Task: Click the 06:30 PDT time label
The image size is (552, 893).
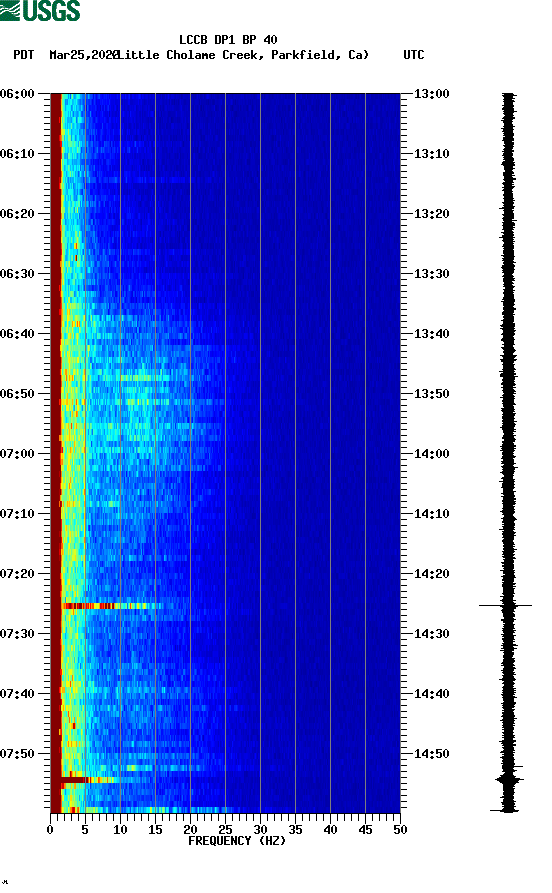Action: [x=18, y=273]
